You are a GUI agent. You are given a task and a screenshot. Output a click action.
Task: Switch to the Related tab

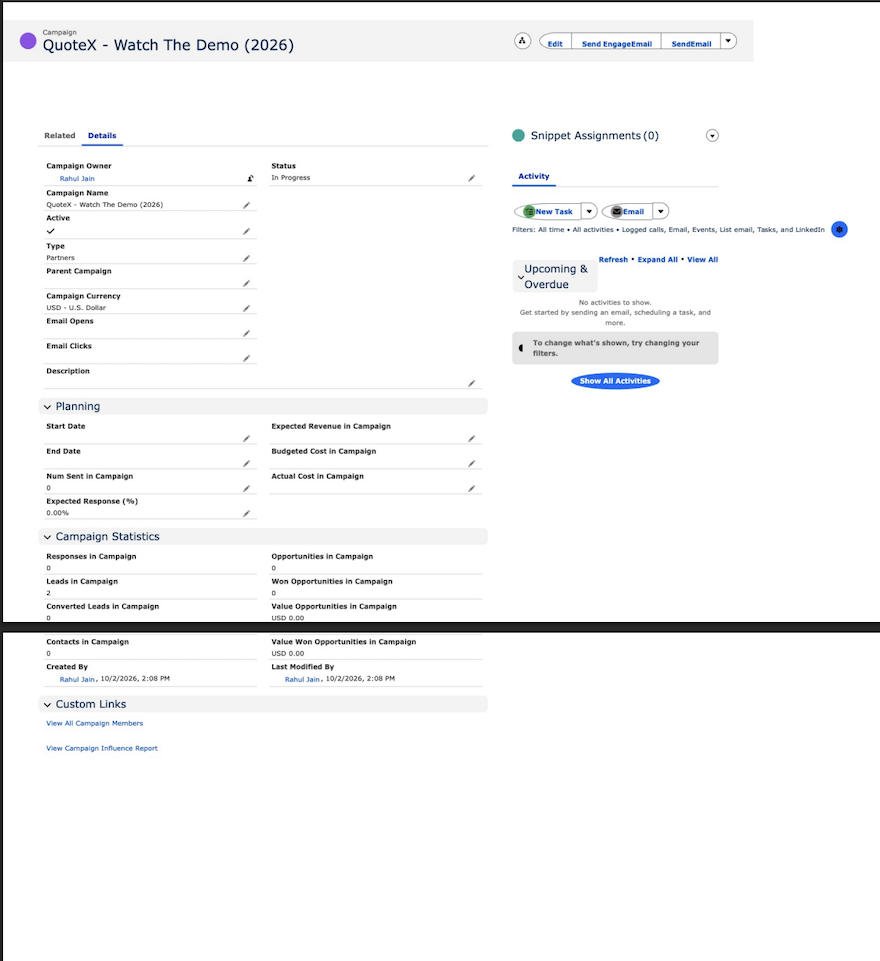coord(59,135)
